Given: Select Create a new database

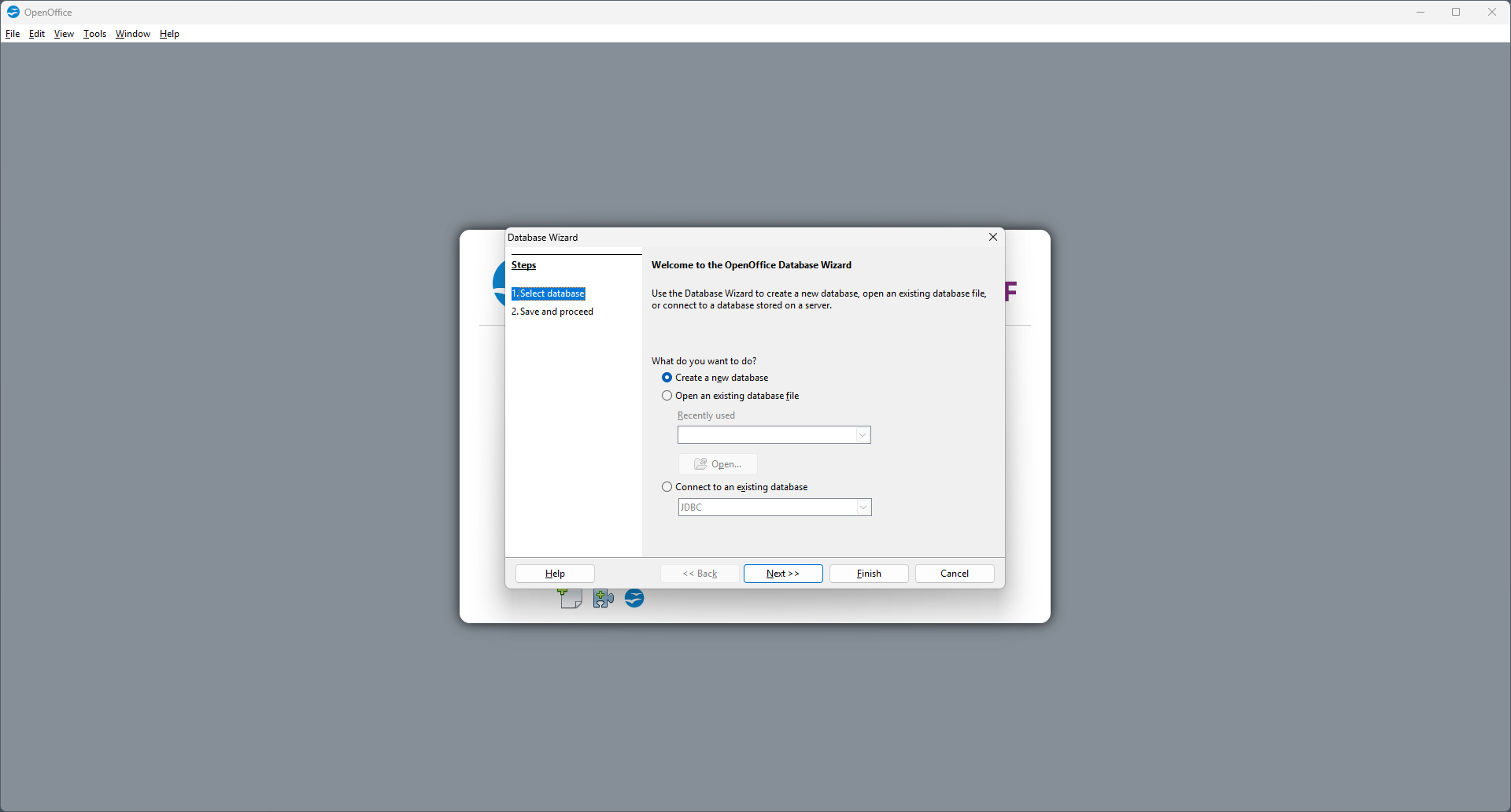Looking at the screenshot, I should coord(667,378).
